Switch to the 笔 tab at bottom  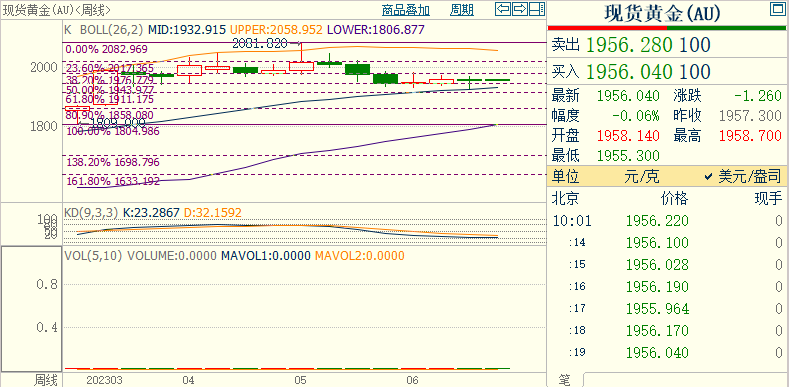(565, 380)
